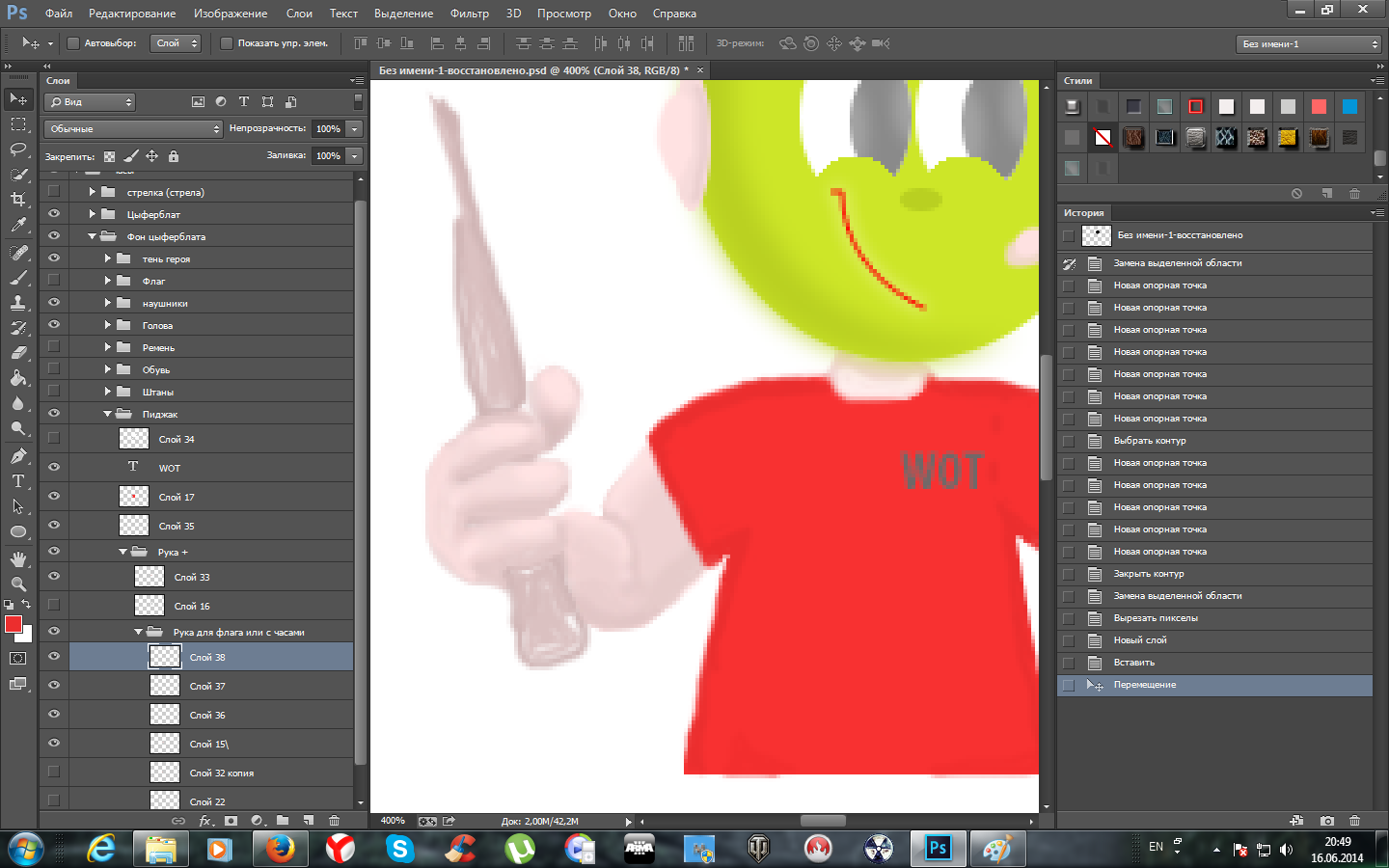Switch to the История panel tab

[x=1084, y=213]
